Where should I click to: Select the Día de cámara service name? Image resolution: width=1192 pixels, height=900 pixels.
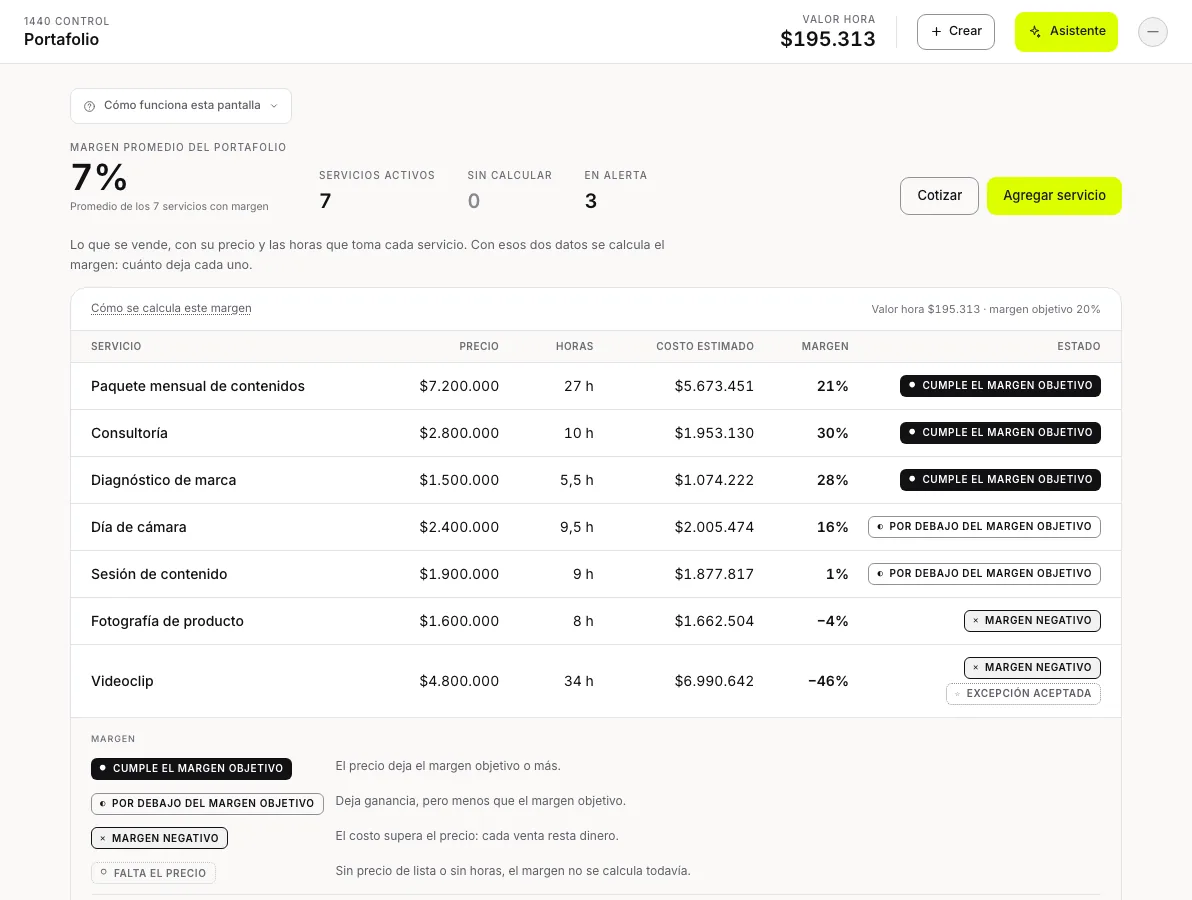(x=138, y=528)
